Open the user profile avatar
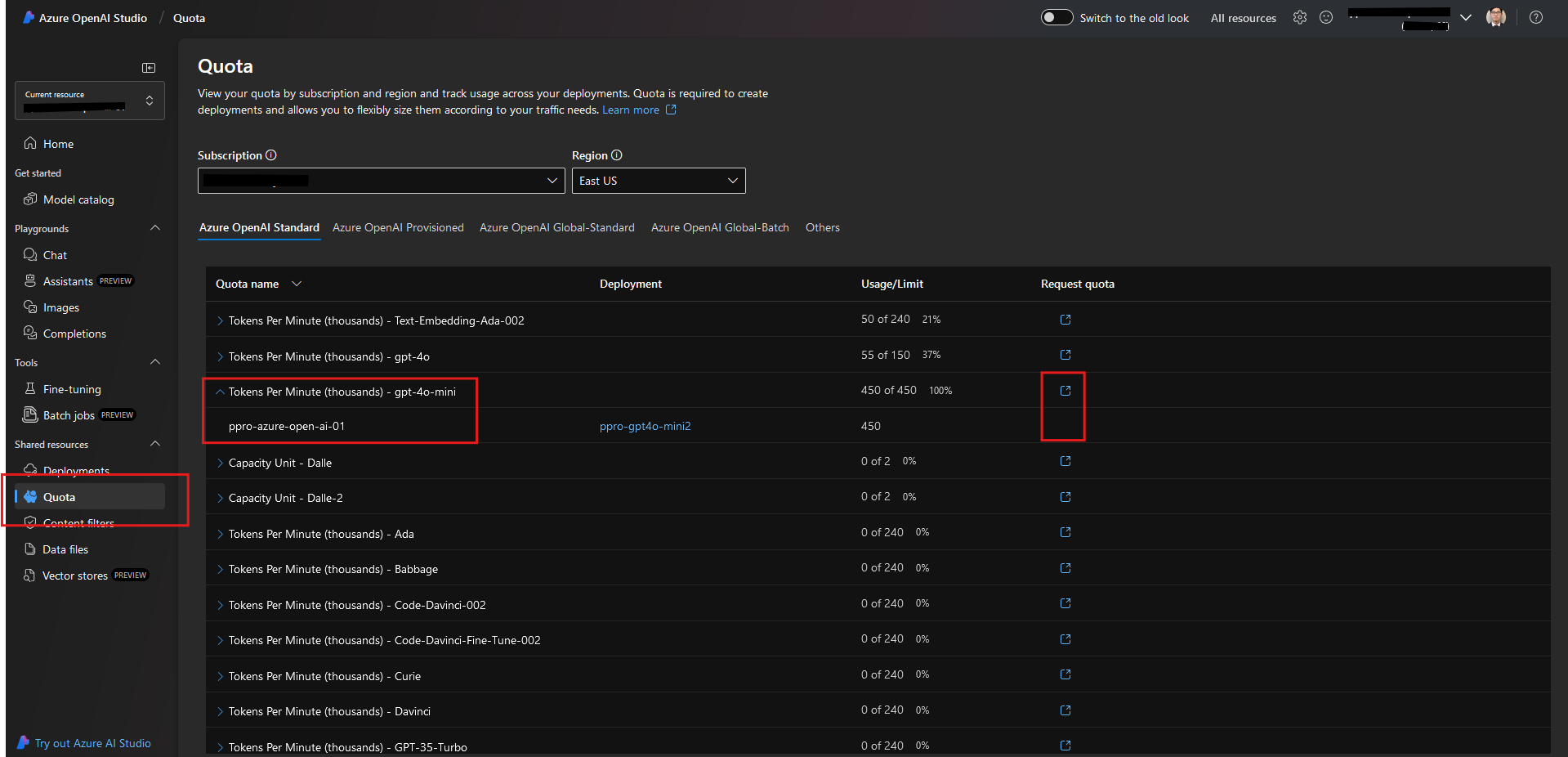 tap(1496, 17)
